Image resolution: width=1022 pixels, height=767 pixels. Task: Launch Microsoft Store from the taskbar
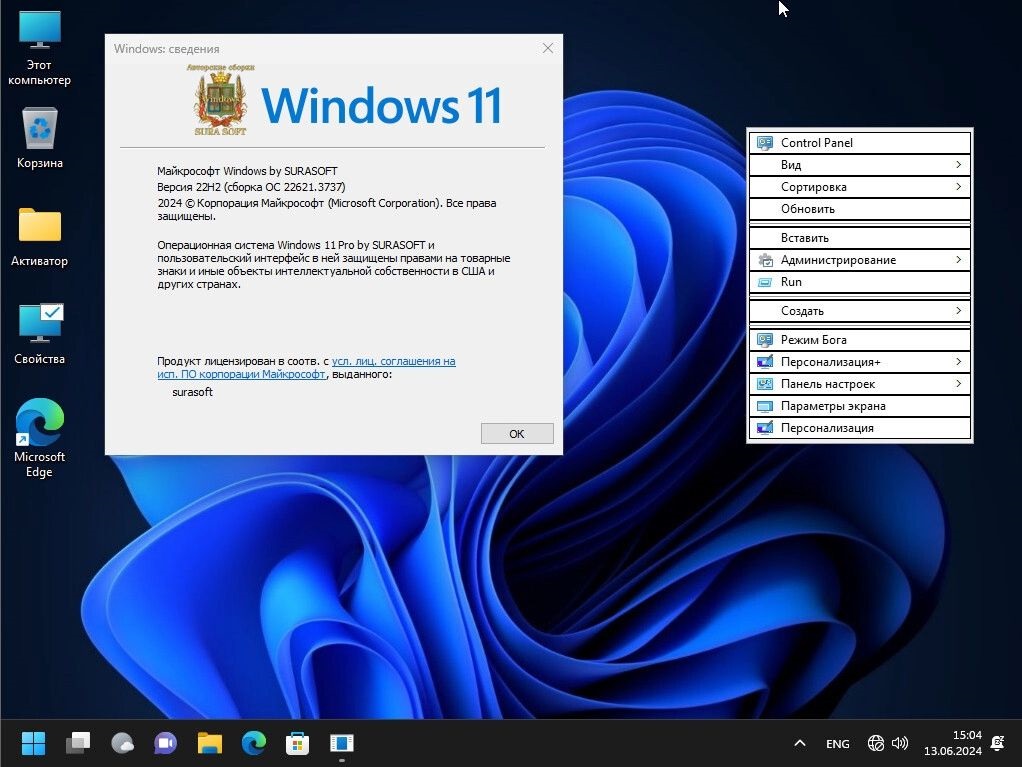coord(297,743)
